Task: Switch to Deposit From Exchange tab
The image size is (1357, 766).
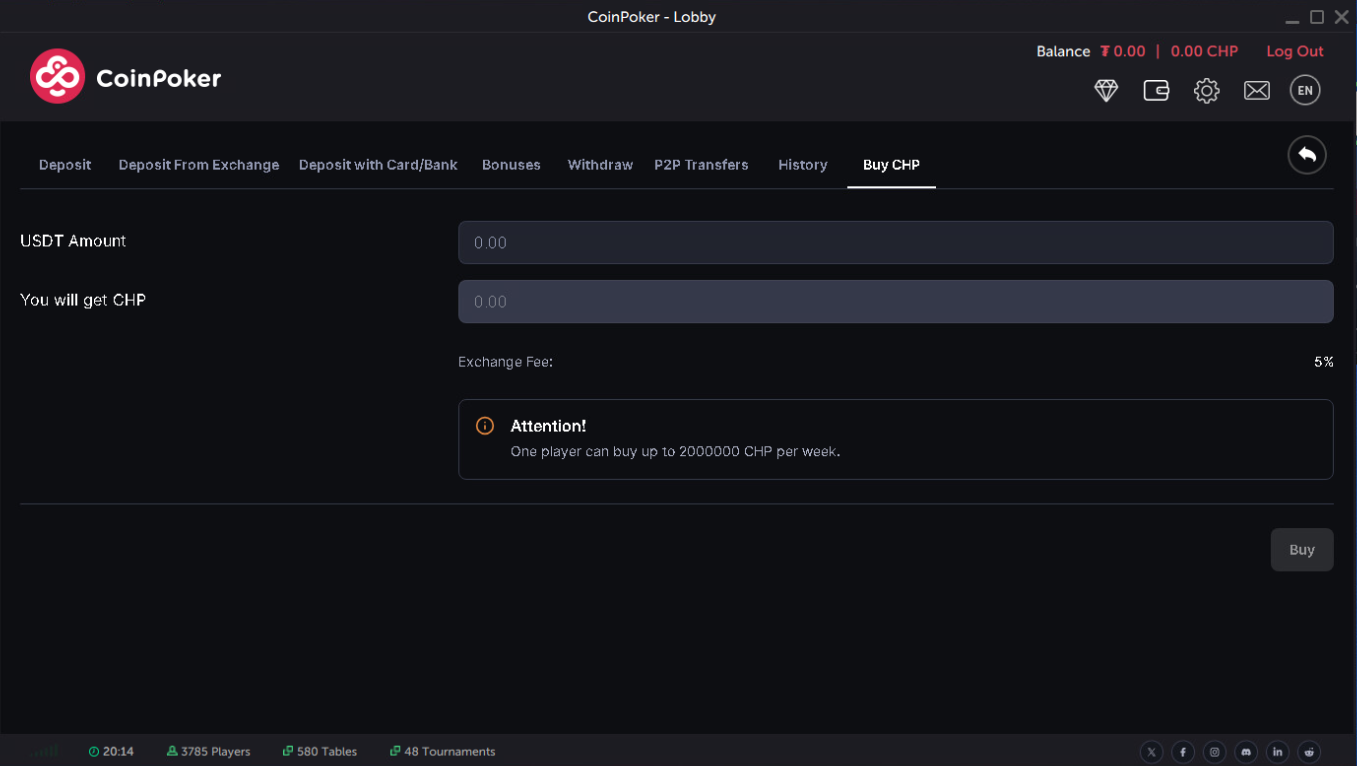Action: coord(199,165)
